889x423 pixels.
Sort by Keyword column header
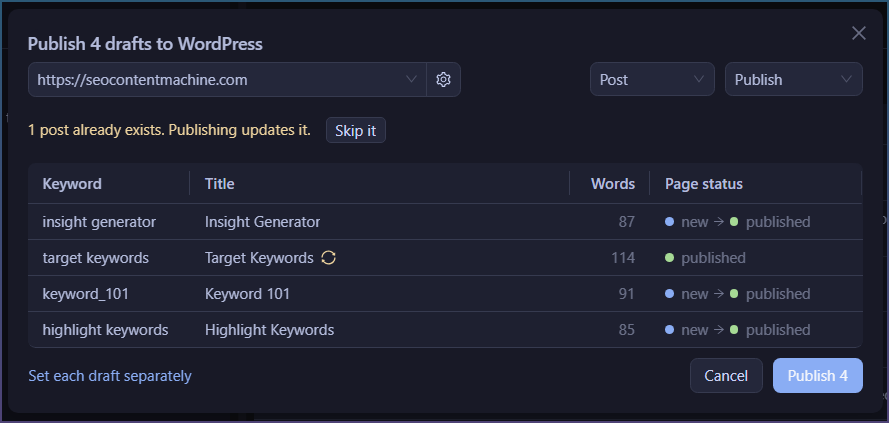point(72,184)
